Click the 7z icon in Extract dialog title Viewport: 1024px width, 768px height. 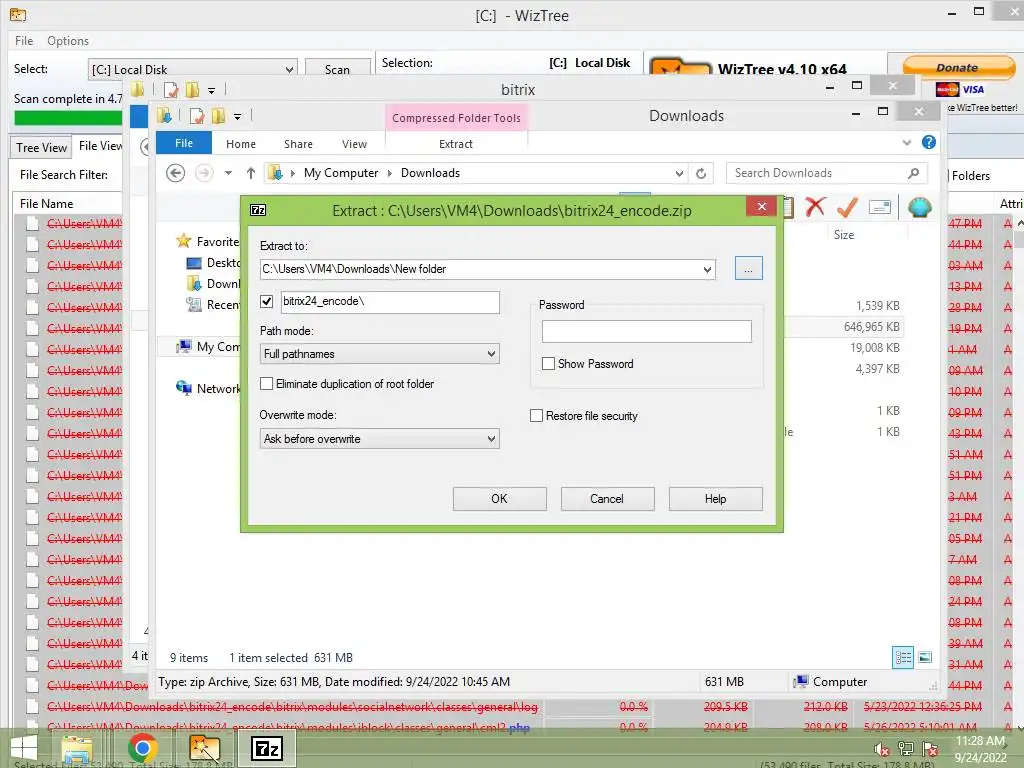click(x=258, y=210)
